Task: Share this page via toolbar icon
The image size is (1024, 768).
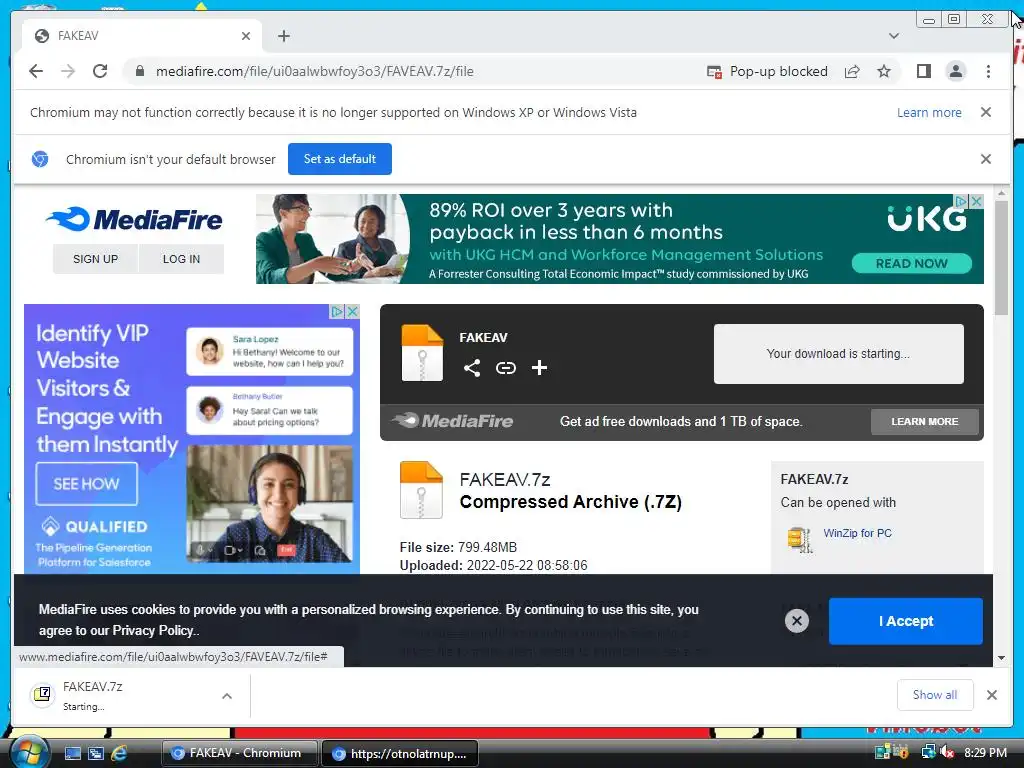Action: [x=852, y=71]
